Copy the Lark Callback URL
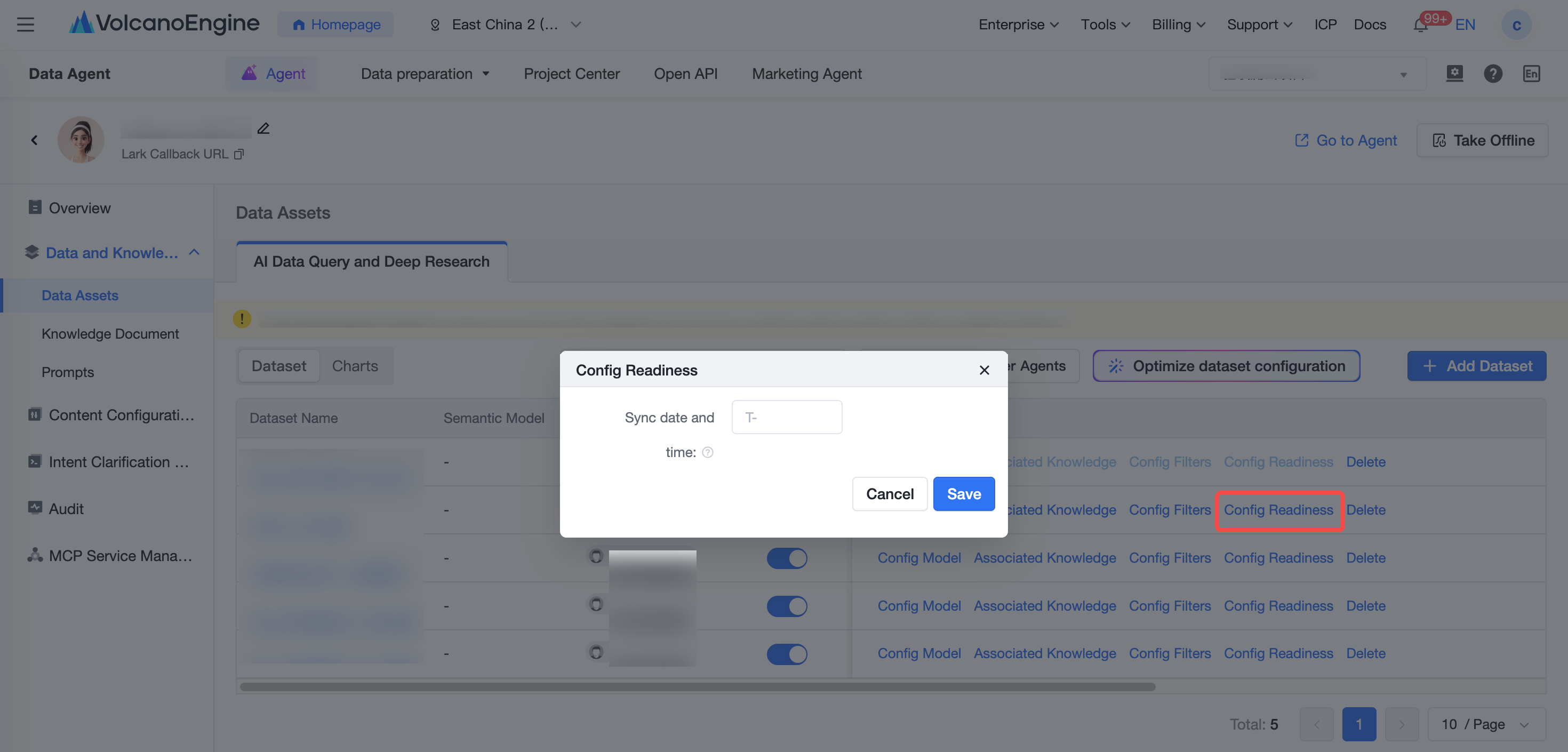This screenshot has width=1568, height=752. (x=238, y=154)
